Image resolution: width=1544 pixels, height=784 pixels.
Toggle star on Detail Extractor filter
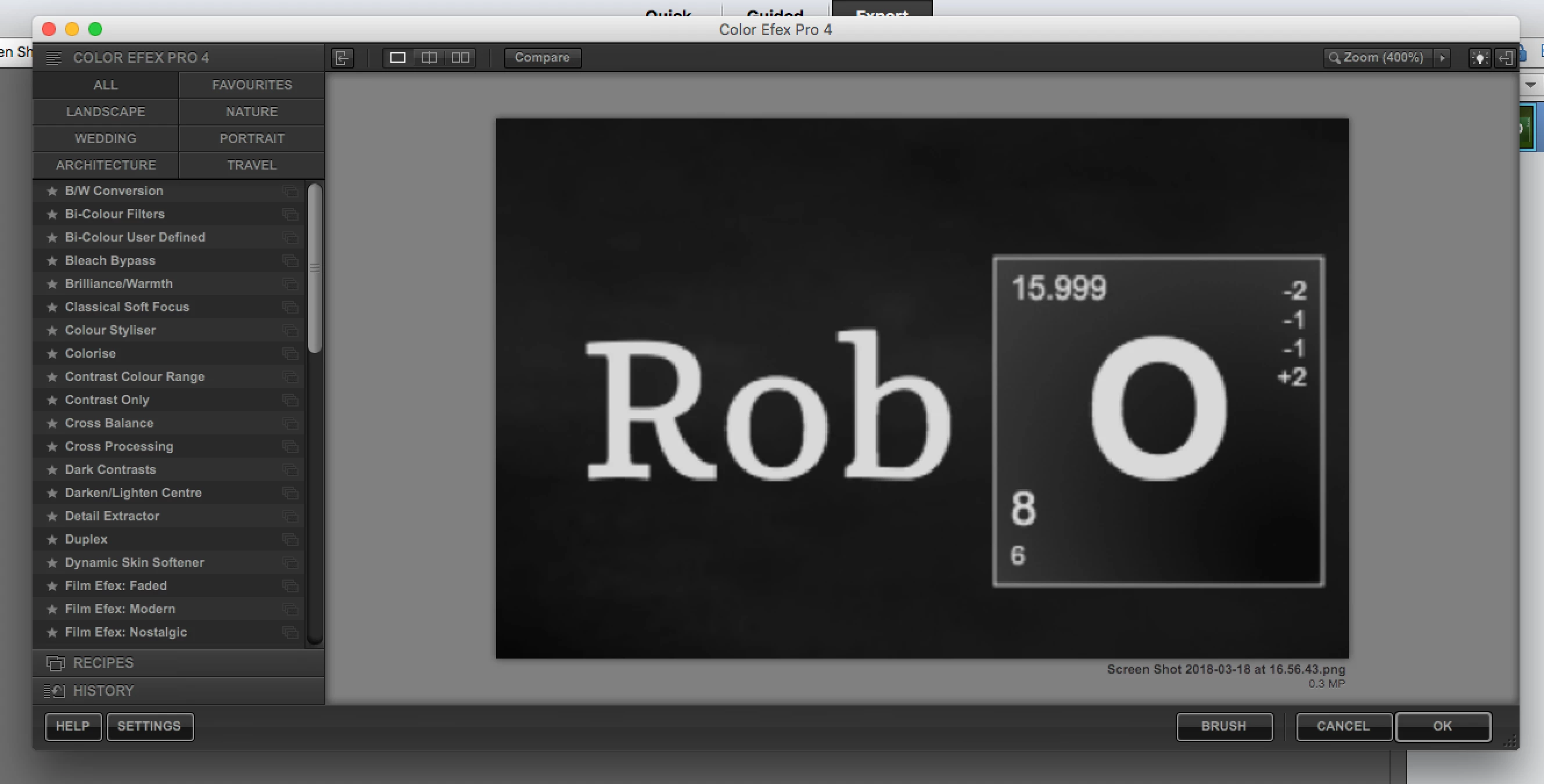coord(52,516)
